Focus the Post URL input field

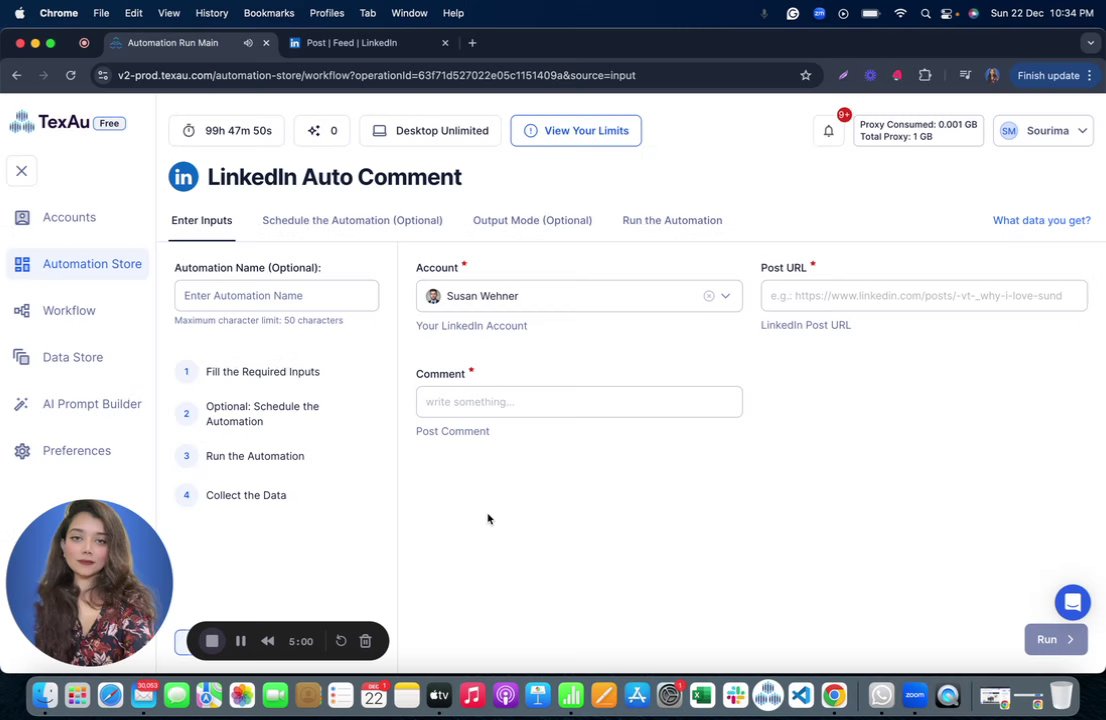[x=924, y=295]
